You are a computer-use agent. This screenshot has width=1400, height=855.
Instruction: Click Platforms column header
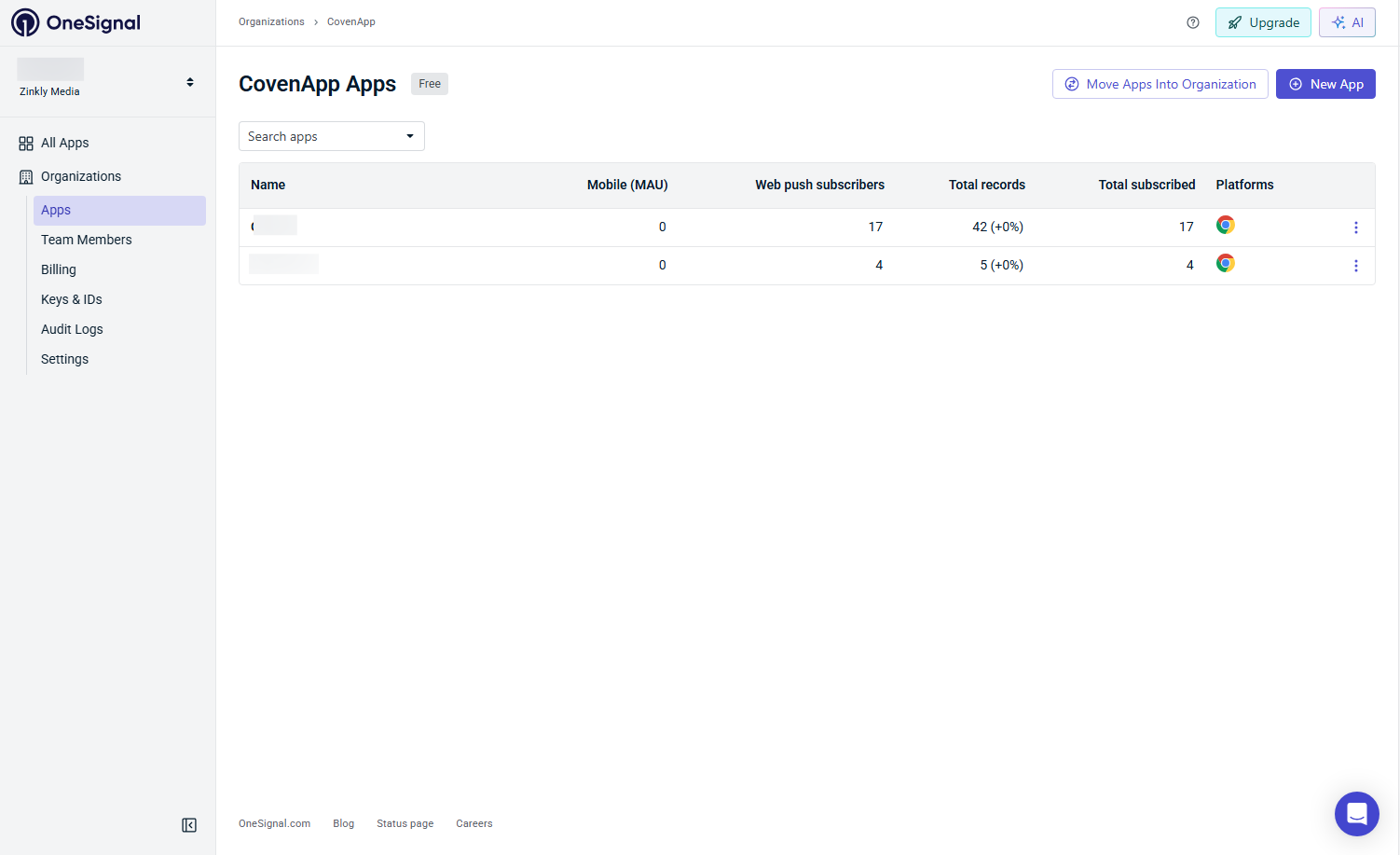[1244, 185]
